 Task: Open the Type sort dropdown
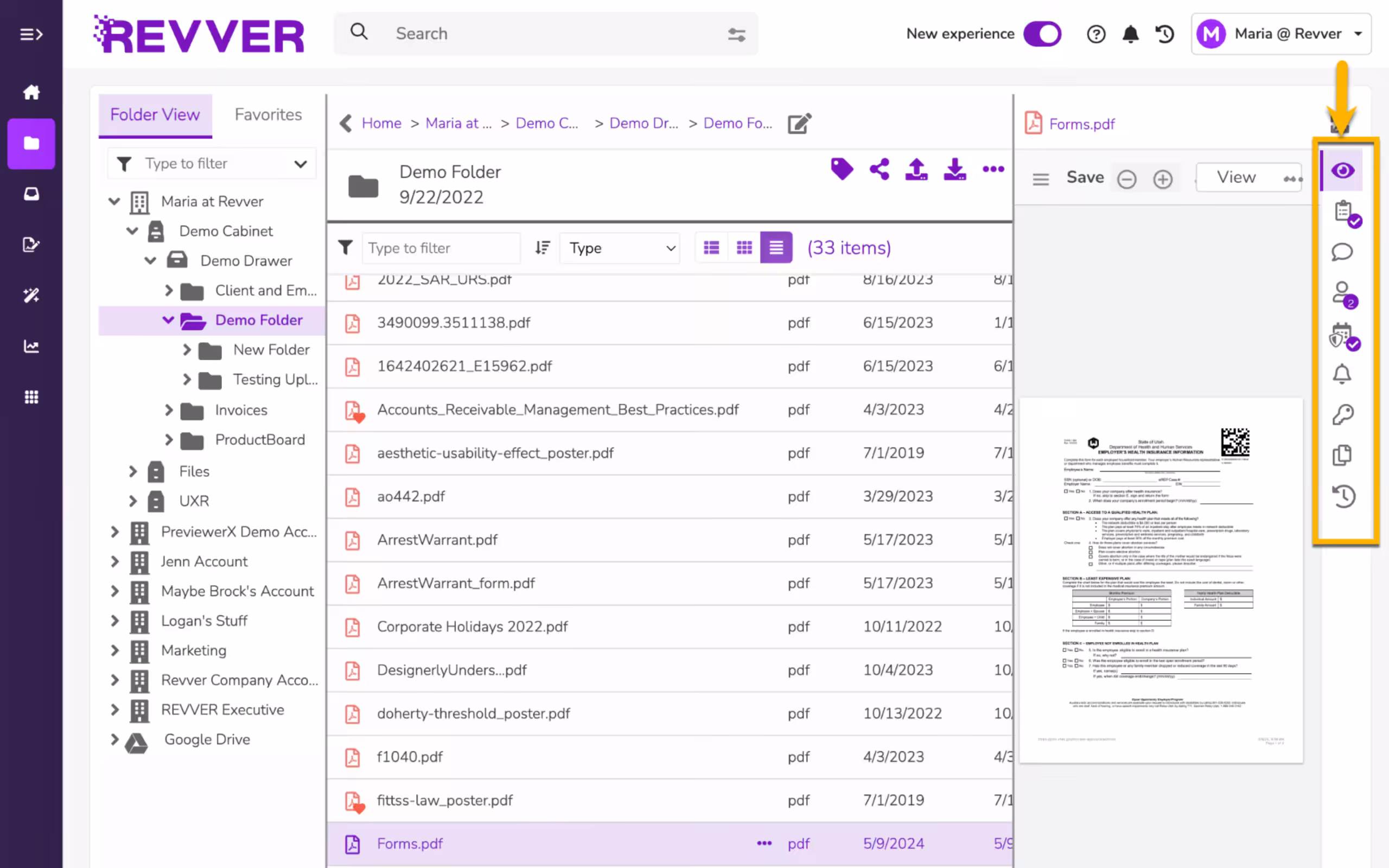(x=620, y=248)
